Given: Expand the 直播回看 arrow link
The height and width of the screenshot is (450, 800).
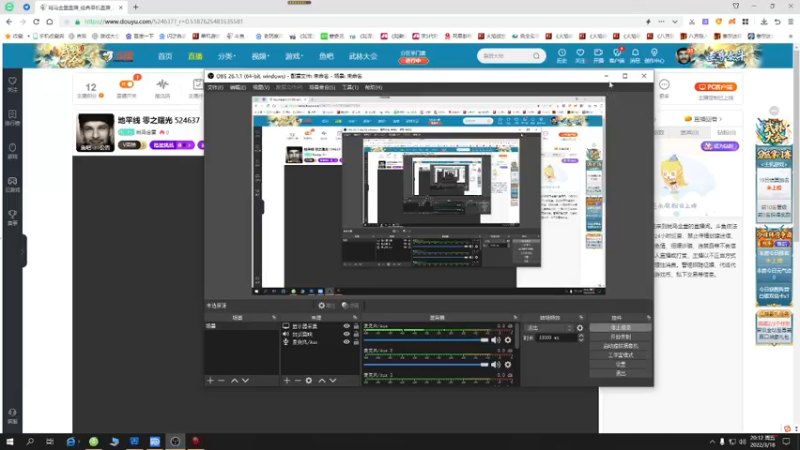Looking at the screenshot, I should click(704, 119).
